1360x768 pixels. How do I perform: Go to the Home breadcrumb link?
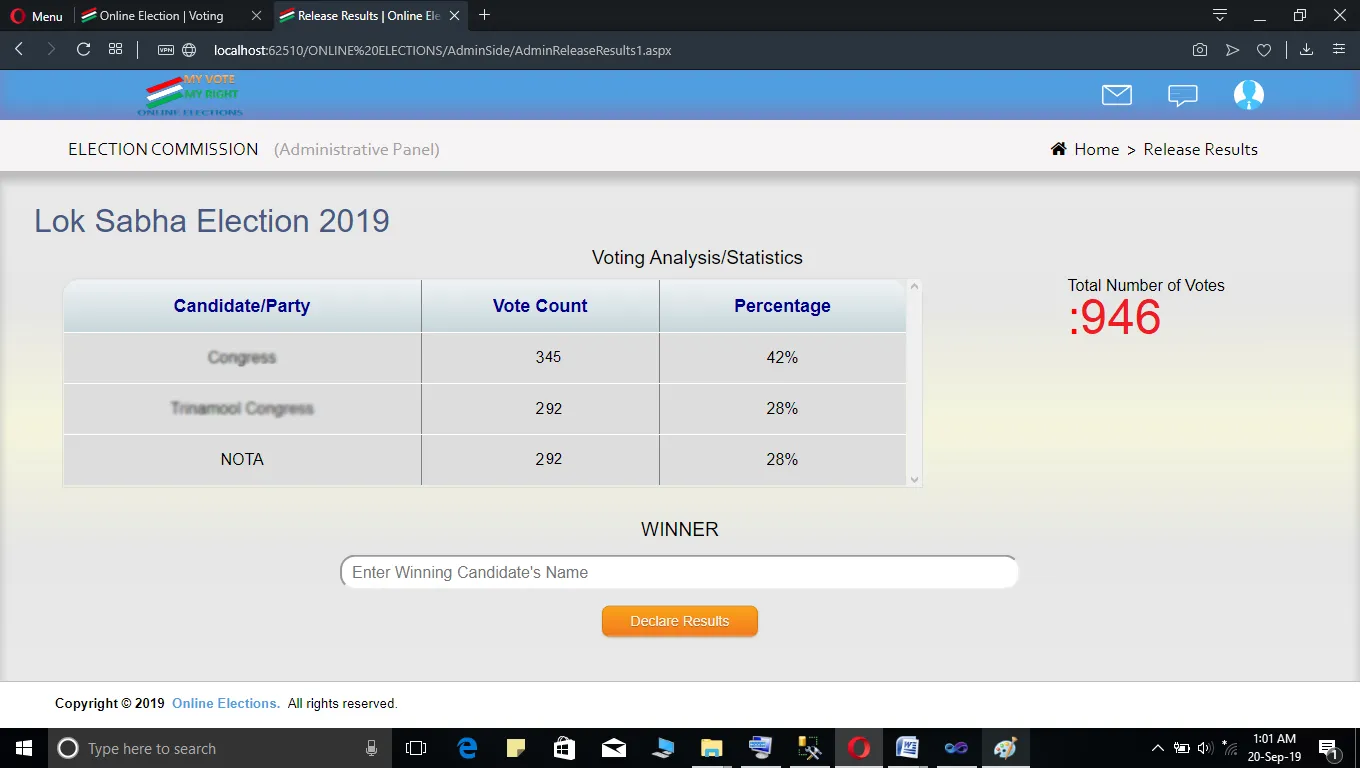tap(1096, 149)
